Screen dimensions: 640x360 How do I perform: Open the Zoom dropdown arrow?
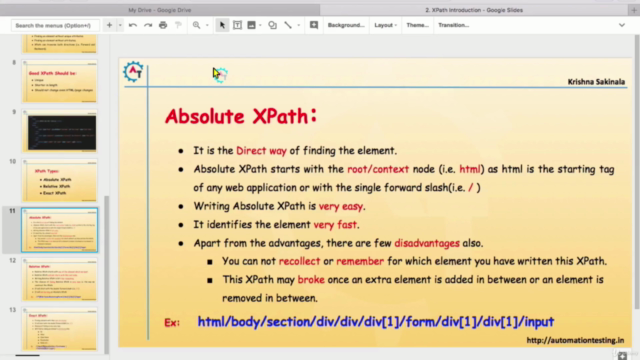pyautogui.click(x=207, y=25)
